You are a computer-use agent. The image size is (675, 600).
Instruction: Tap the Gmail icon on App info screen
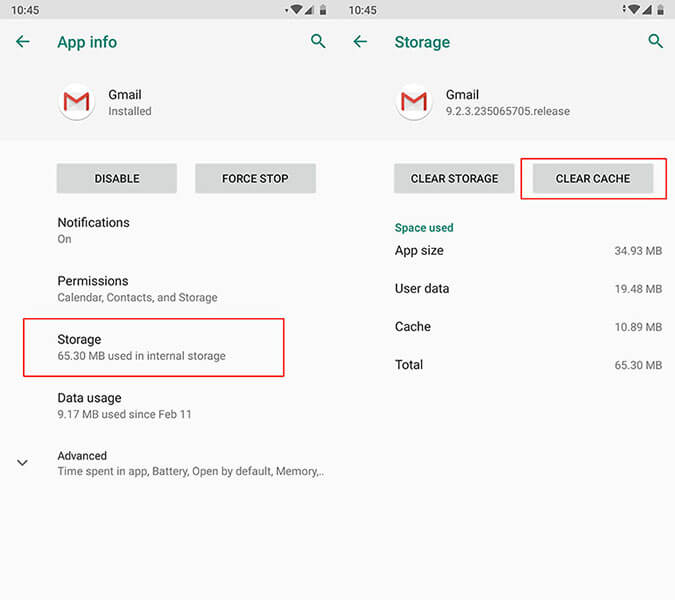[x=76, y=102]
